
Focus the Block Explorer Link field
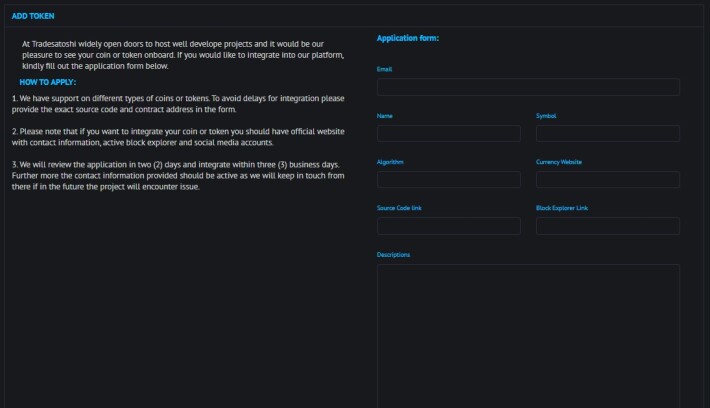click(x=608, y=226)
